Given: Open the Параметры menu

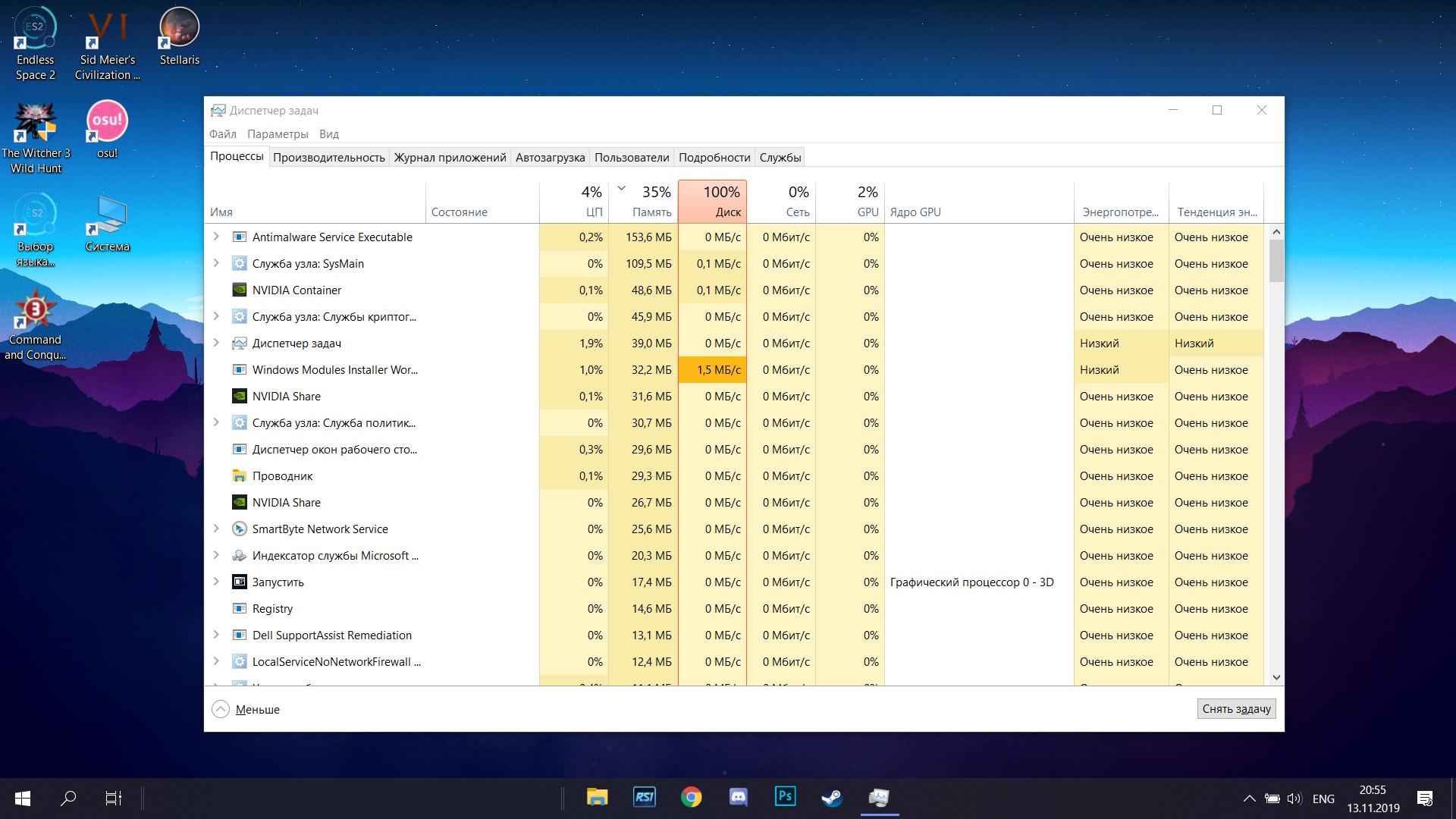Looking at the screenshot, I should (x=277, y=133).
